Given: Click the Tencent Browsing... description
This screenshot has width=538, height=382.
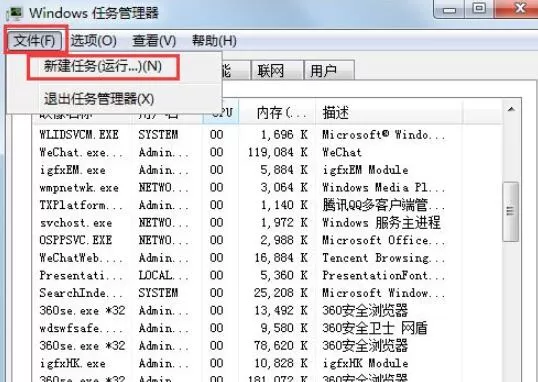Looking at the screenshot, I should tap(384, 258).
